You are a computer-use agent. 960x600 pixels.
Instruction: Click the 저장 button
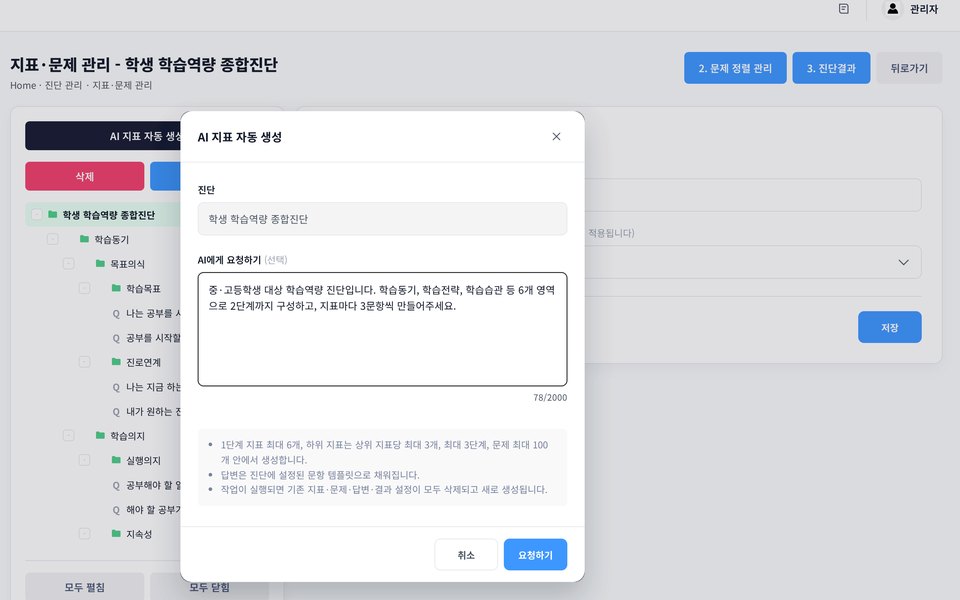[889, 327]
